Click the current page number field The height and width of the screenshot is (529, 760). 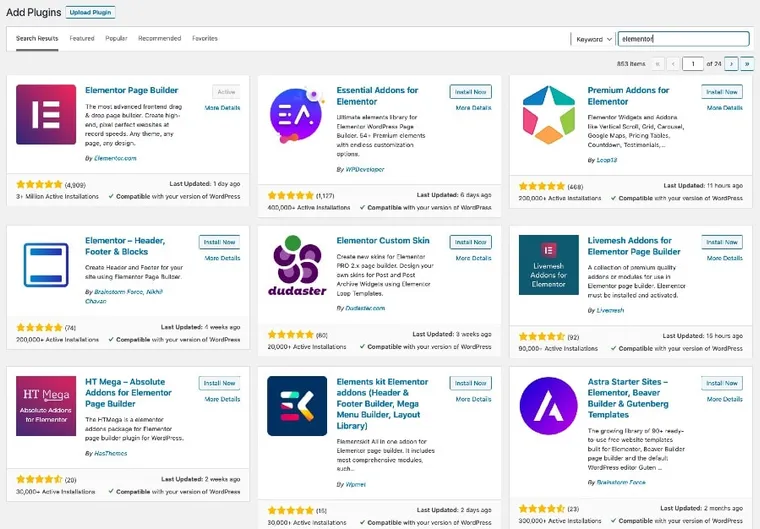pos(693,64)
